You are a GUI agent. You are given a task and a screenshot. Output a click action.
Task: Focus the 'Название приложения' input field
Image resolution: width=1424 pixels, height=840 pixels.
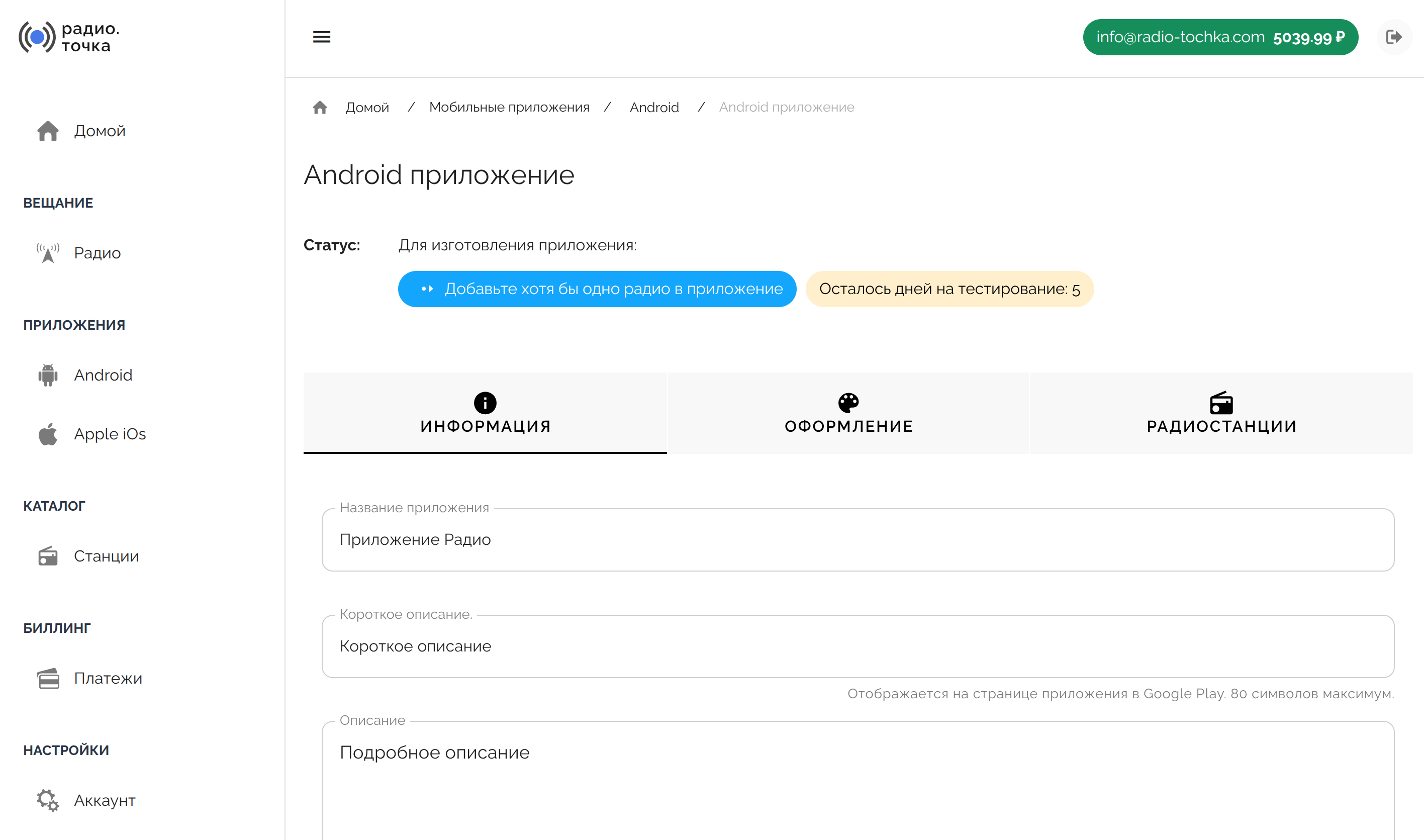858,540
